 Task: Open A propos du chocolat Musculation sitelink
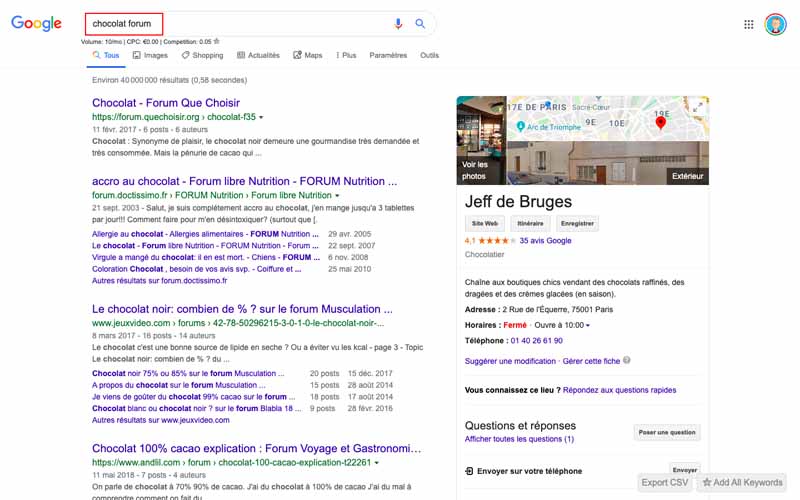tap(179, 385)
